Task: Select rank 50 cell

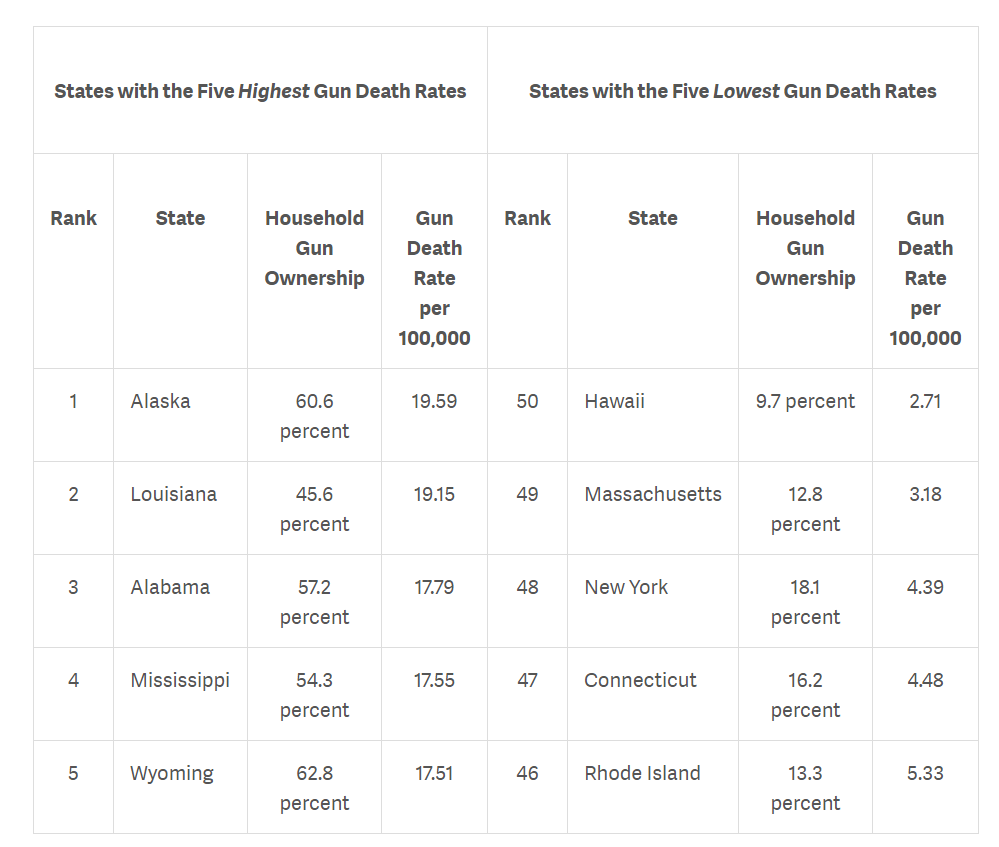Action: (x=528, y=415)
